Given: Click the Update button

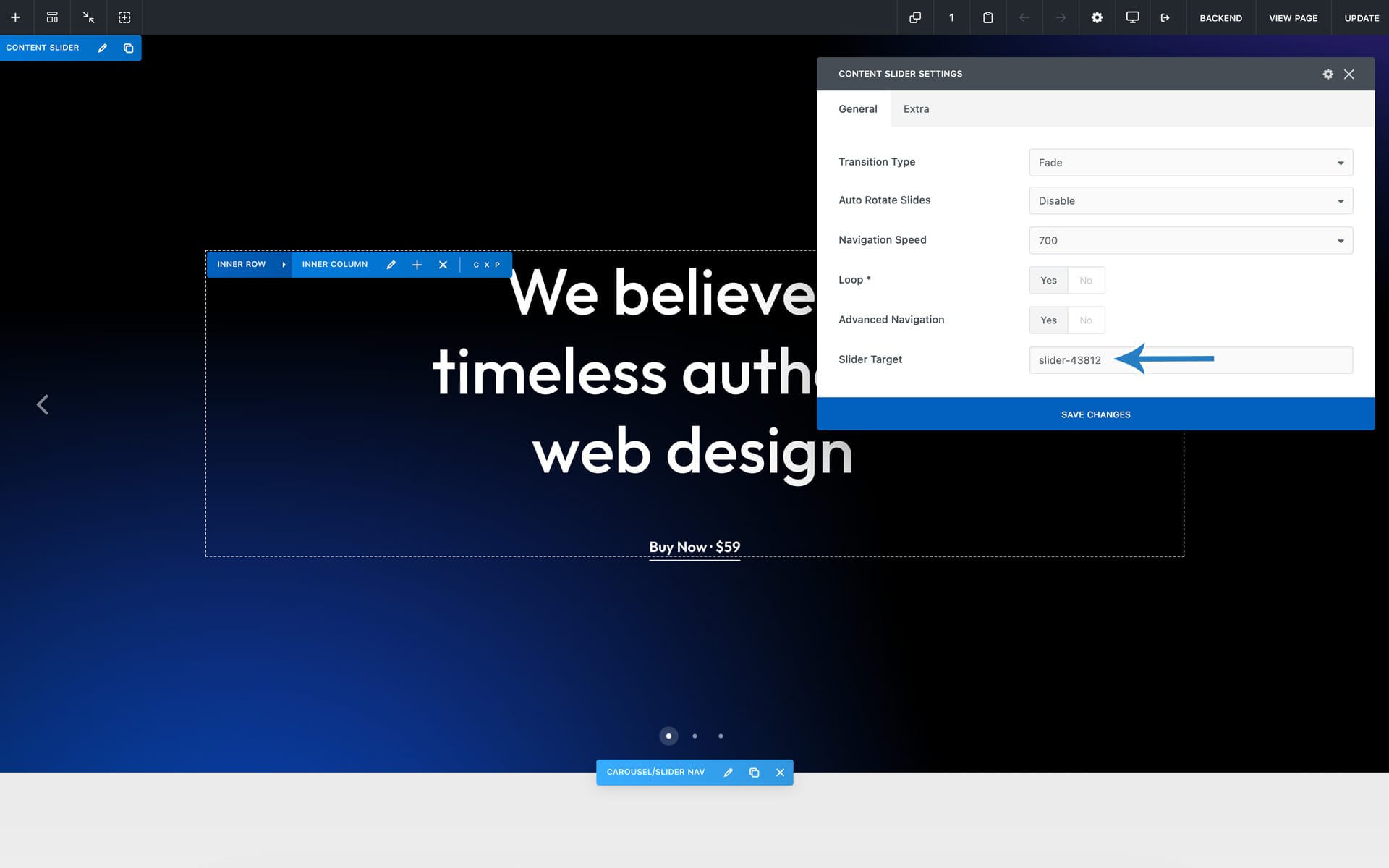Looking at the screenshot, I should tap(1361, 17).
